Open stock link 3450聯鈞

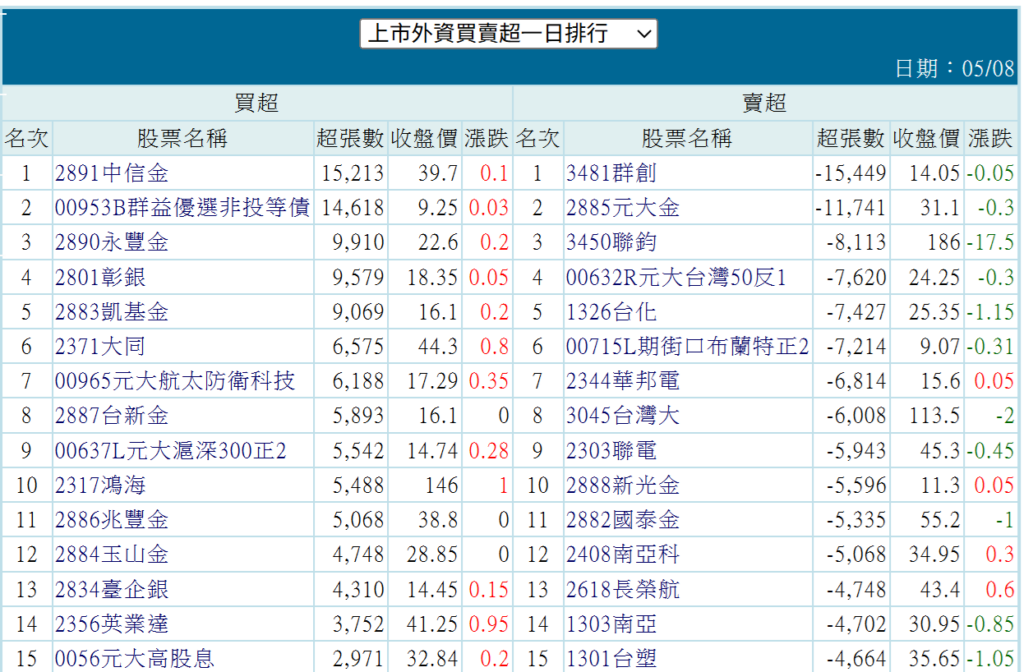click(611, 242)
